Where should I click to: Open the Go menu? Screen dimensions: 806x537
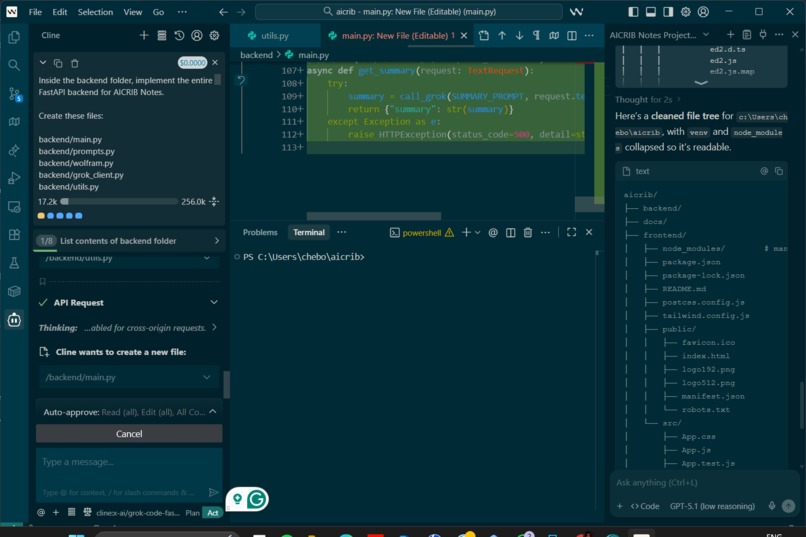pyautogui.click(x=158, y=12)
